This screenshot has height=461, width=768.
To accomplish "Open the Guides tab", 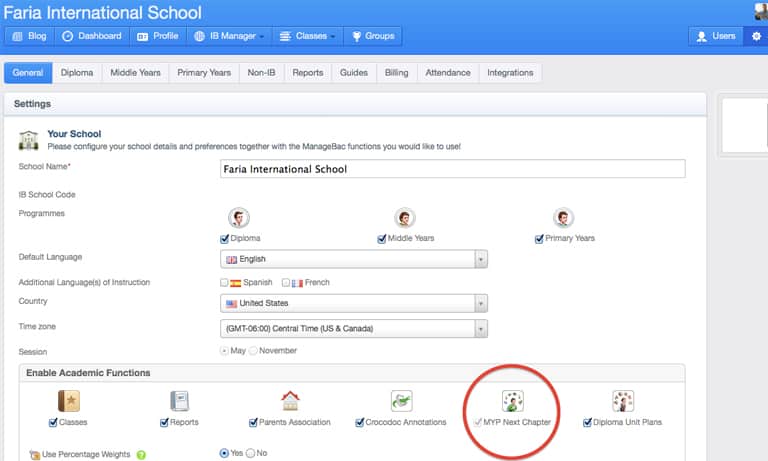I will (354, 73).
